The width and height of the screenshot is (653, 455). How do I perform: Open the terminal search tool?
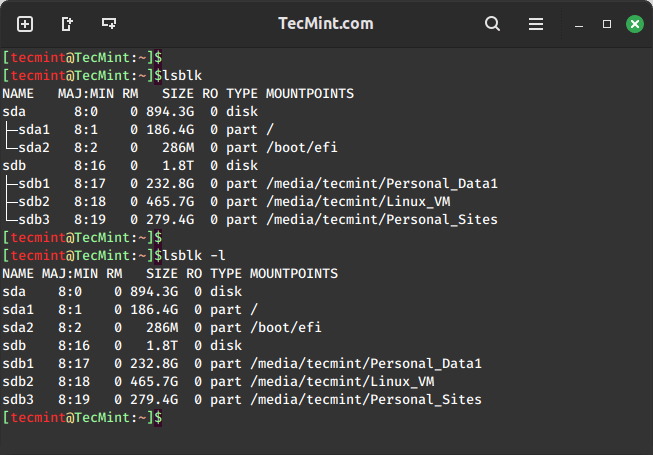click(x=492, y=24)
